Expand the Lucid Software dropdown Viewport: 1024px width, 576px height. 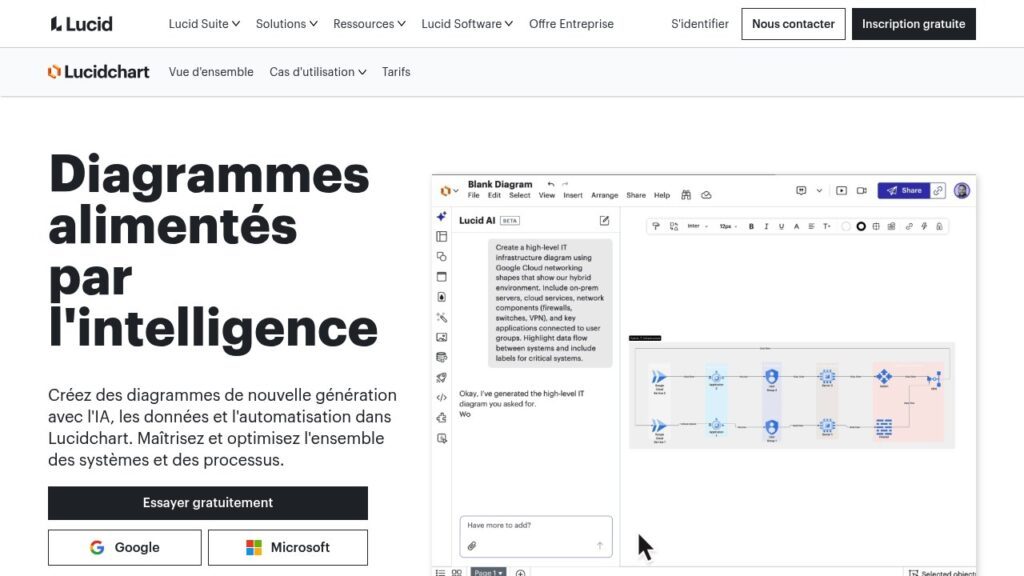467,24
